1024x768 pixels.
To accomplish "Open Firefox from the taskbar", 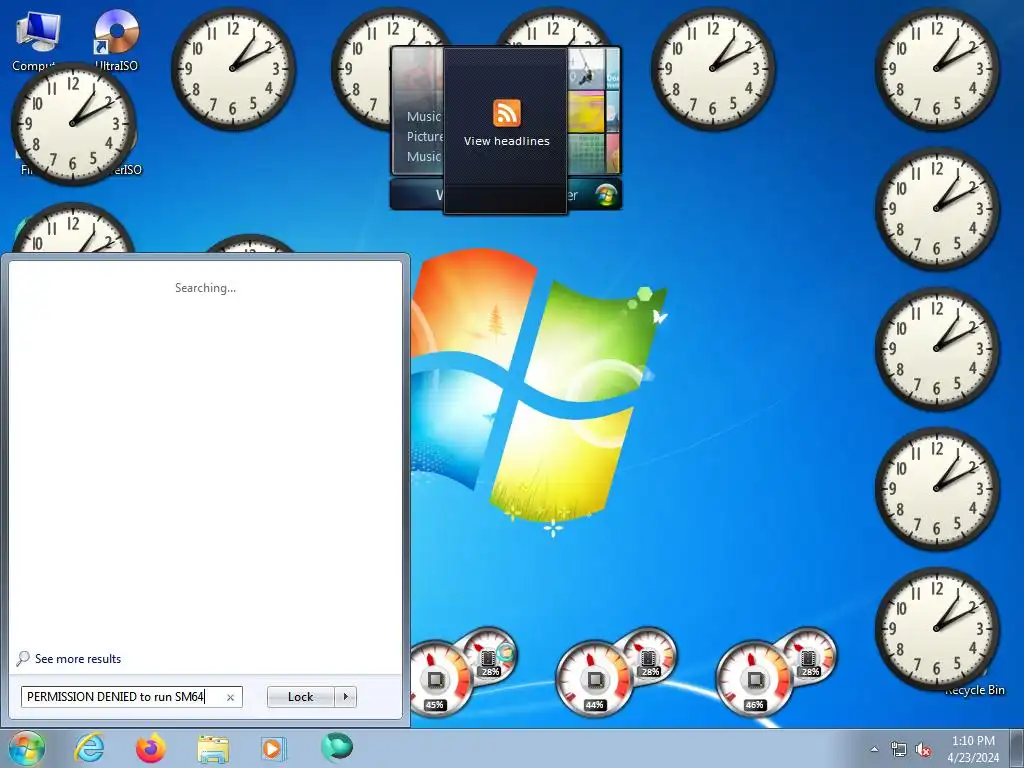I will (150, 748).
